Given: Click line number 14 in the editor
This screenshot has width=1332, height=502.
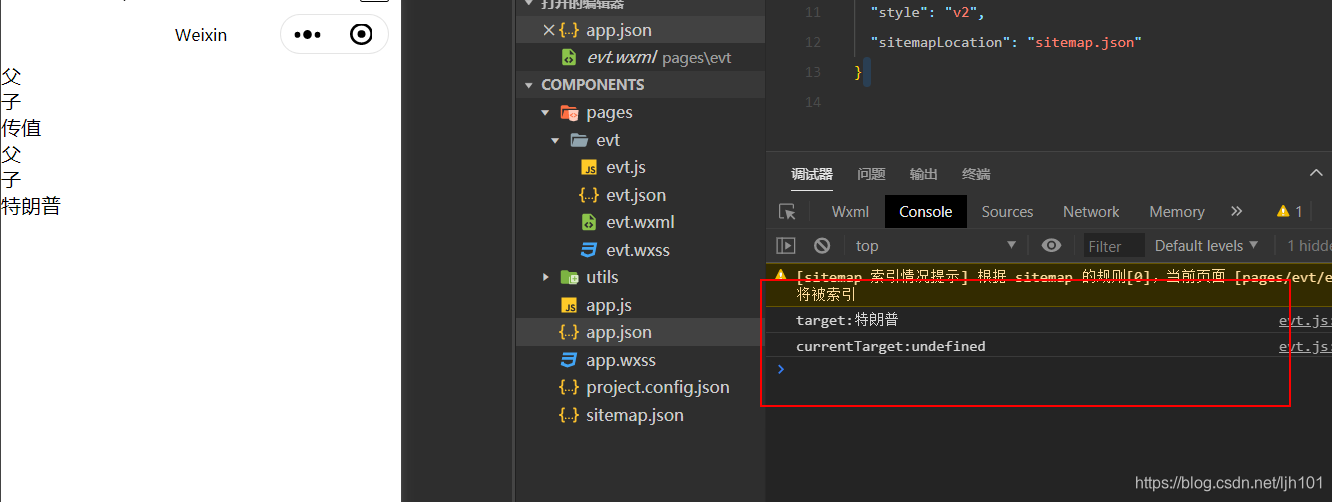Looking at the screenshot, I should [811, 102].
